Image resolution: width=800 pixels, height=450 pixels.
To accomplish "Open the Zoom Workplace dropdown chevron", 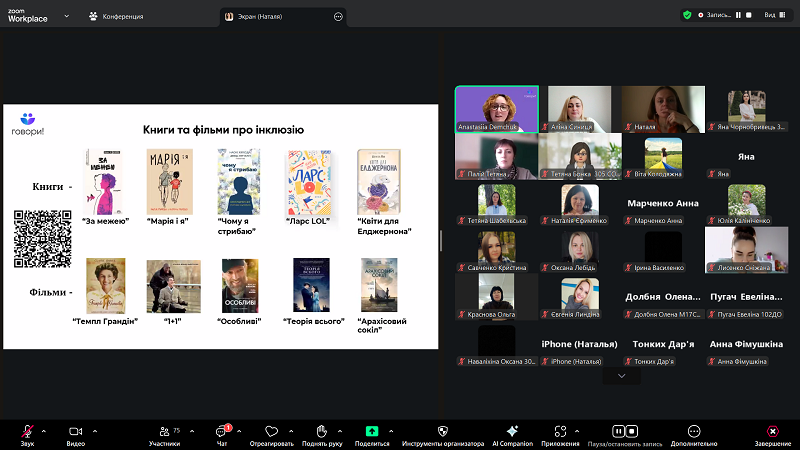I will tap(66, 16).
